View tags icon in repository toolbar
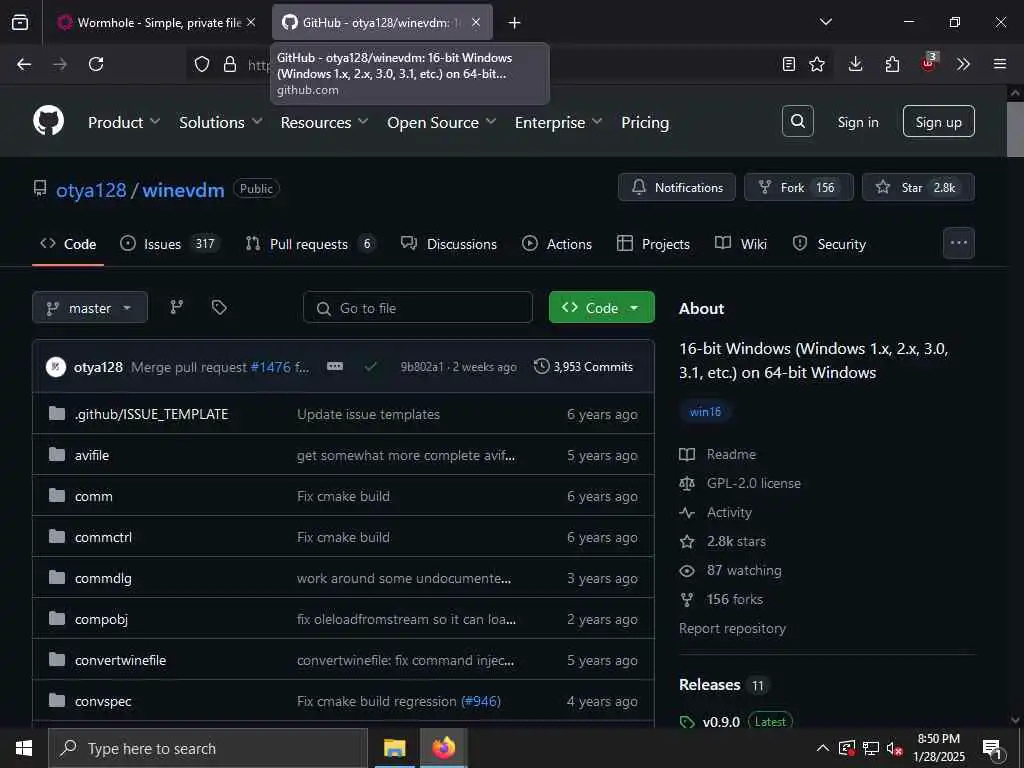1024x768 pixels. (219, 307)
